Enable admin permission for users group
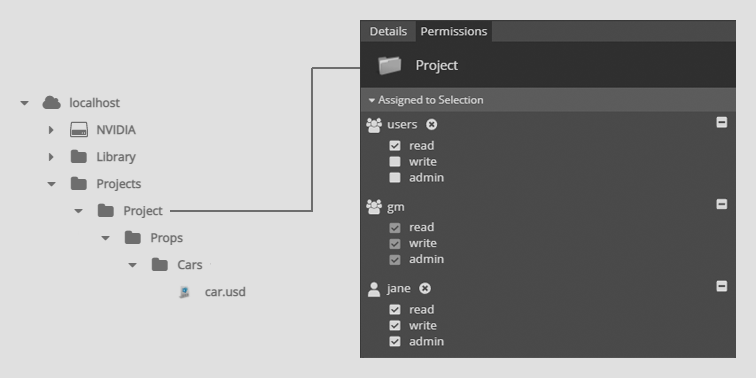This screenshot has width=756, height=378. point(395,177)
